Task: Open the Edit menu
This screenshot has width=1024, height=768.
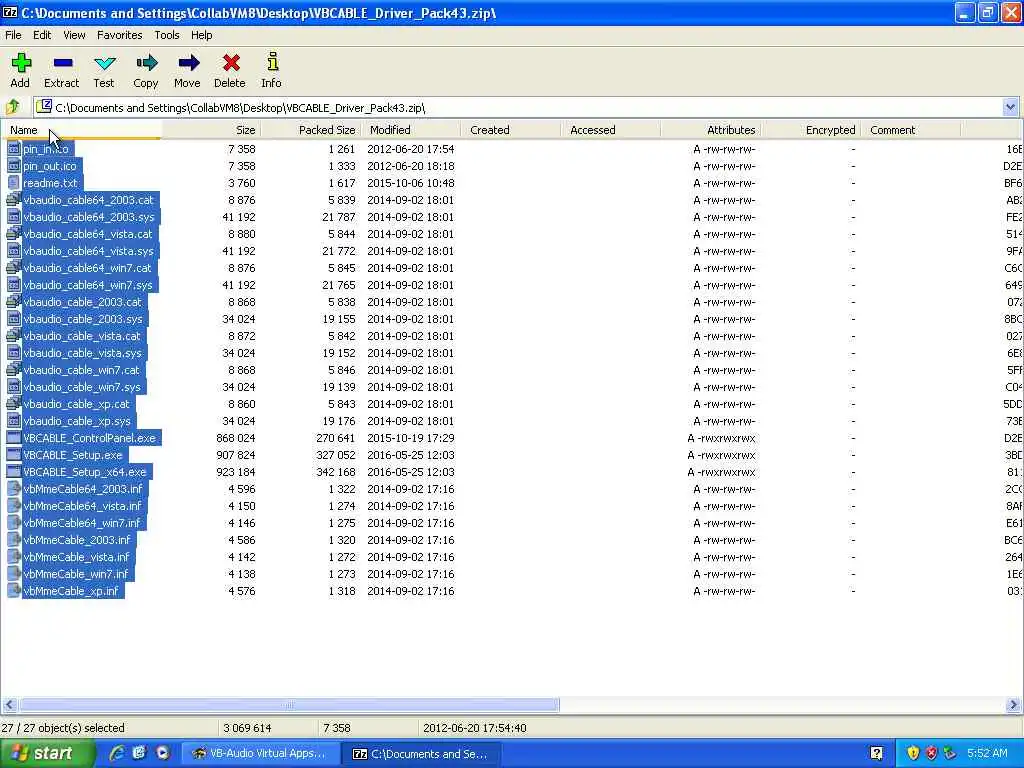Action: coord(42,35)
